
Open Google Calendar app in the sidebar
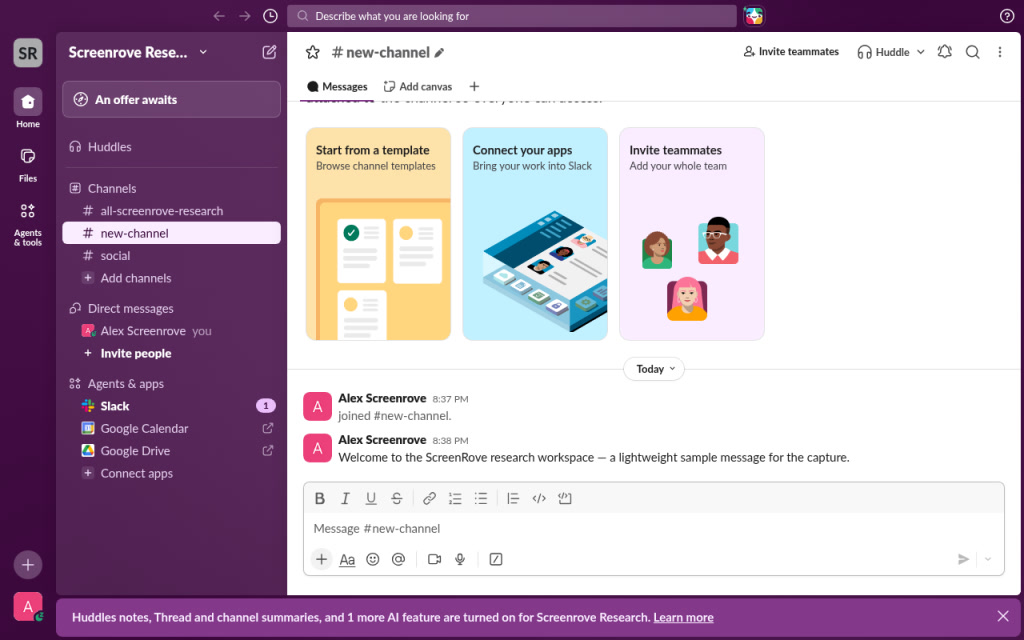[172, 428]
